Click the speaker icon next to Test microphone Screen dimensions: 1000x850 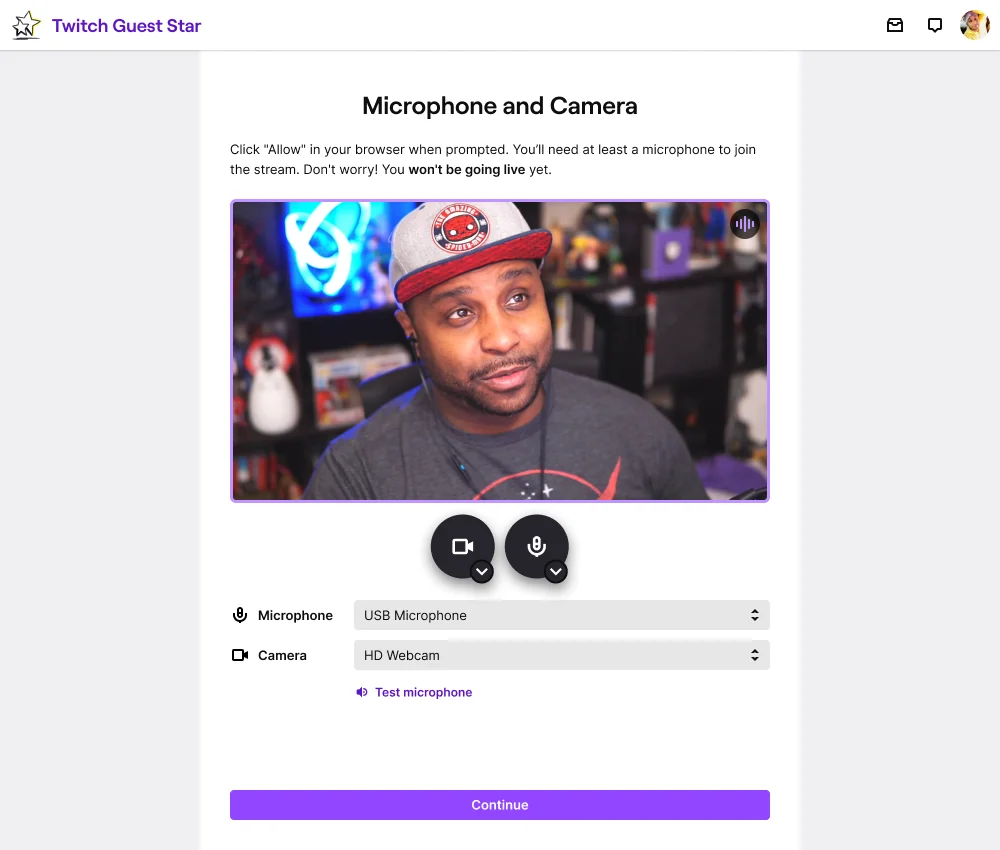point(361,692)
